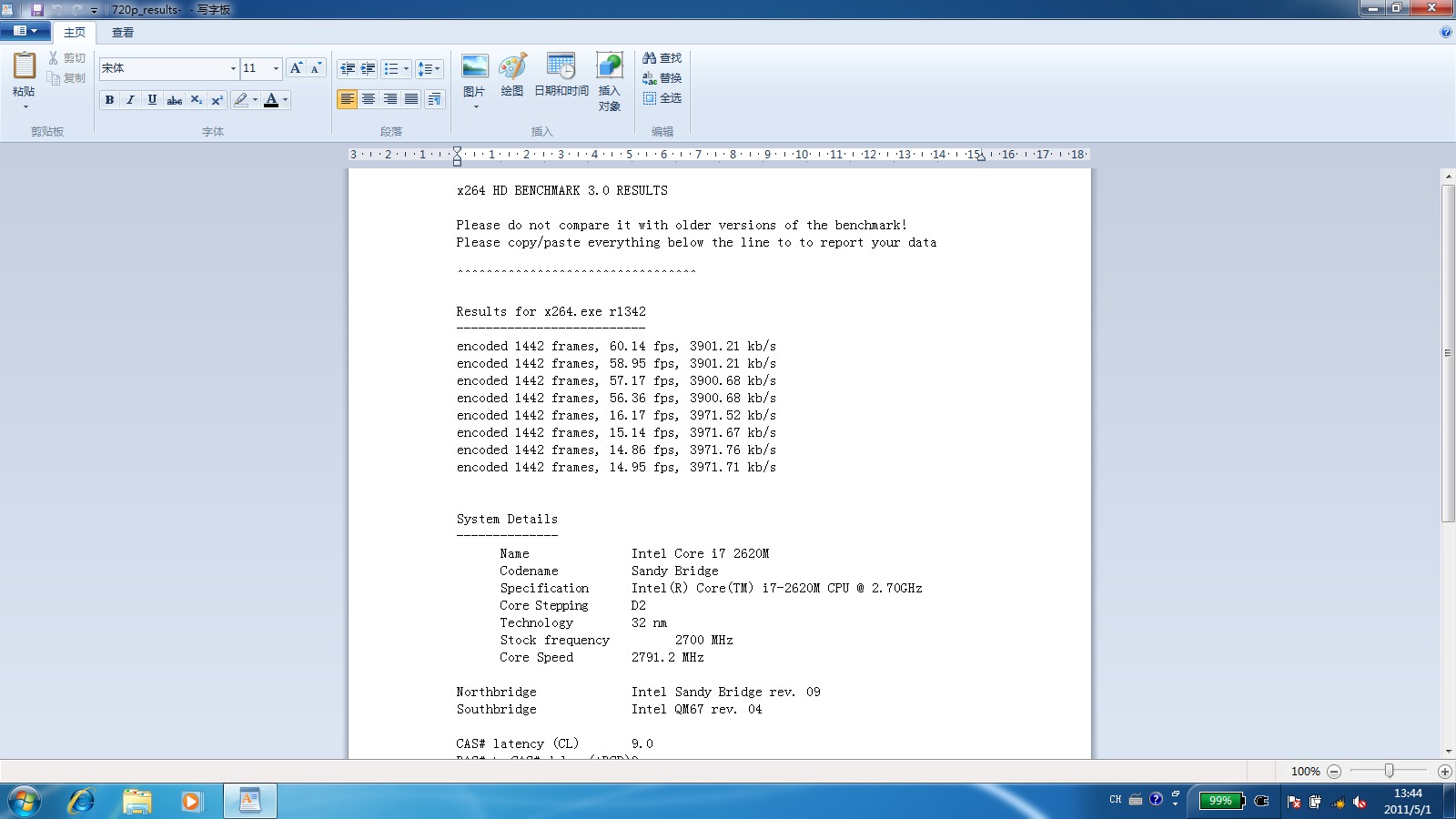This screenshot has width=1456, height=819.
Task: Click the volume speaker tray icon
Action: click(x=1360, y=802)
